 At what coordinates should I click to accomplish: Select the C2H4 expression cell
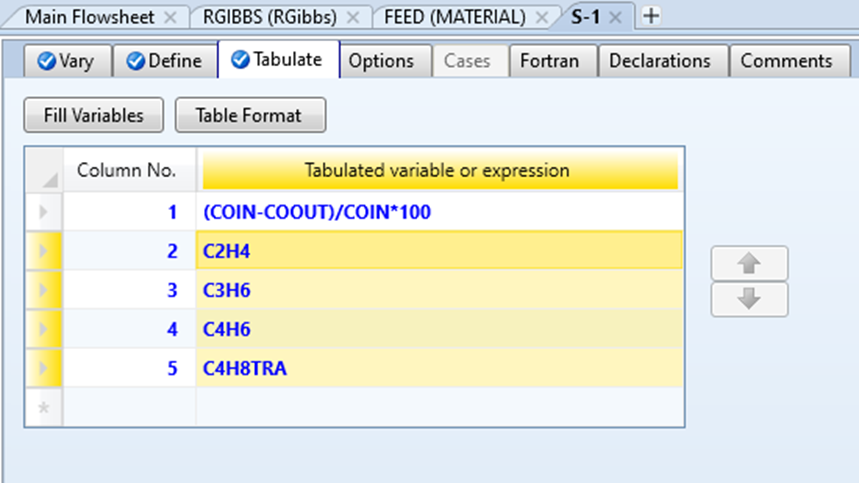pyautogui.click(x=440, y=251)
